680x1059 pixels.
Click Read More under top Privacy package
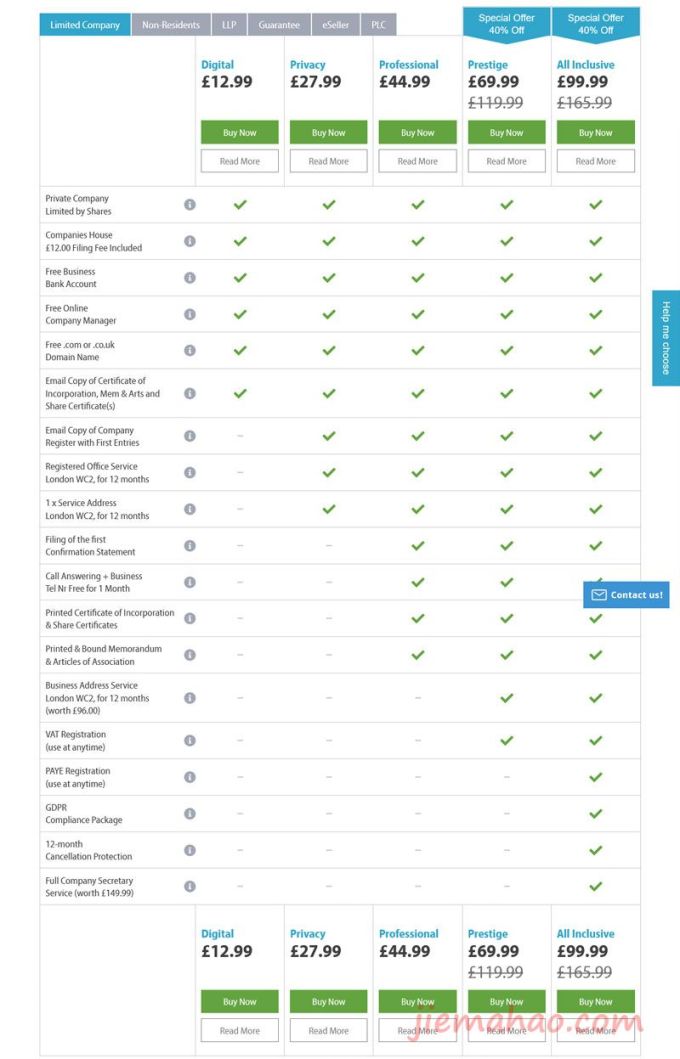(329, 161)
